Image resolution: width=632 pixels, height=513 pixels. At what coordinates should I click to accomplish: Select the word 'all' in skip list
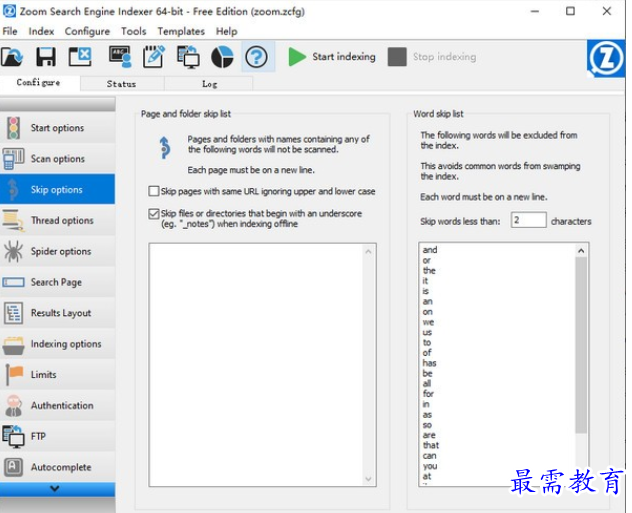coord(427,383)
